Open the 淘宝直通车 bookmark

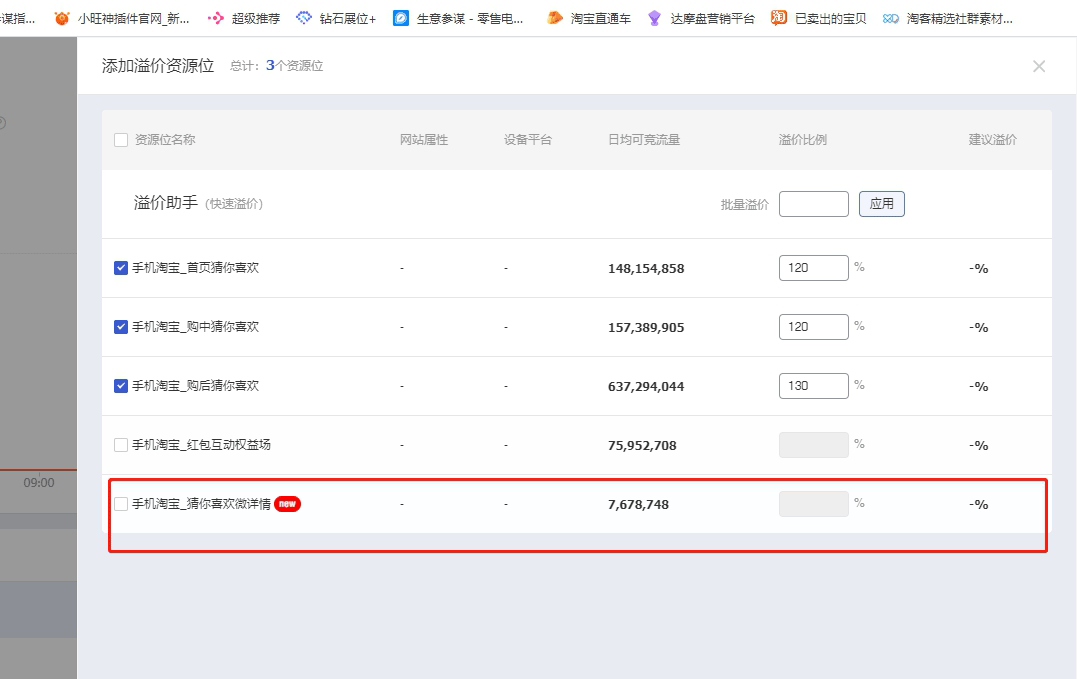[x=589, y=18]
